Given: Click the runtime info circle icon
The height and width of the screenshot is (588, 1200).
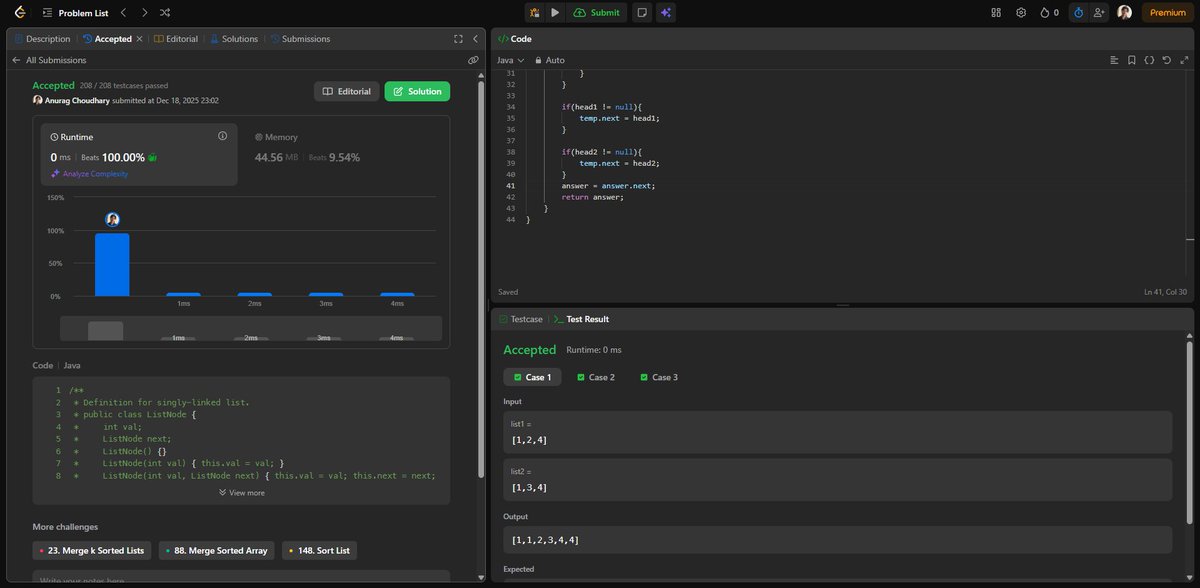Looking at the screenshot, I should click(x=222, y=136).
